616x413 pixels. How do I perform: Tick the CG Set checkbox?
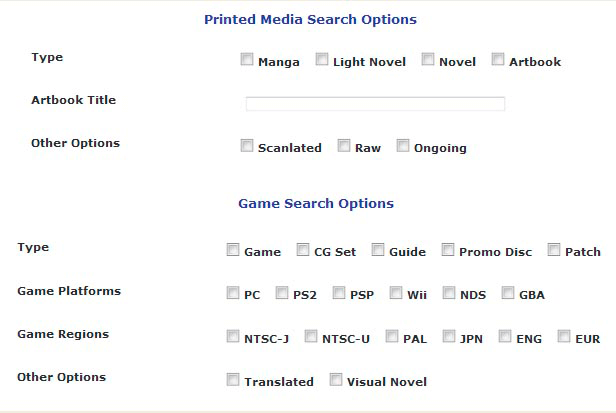coord(303,250)
